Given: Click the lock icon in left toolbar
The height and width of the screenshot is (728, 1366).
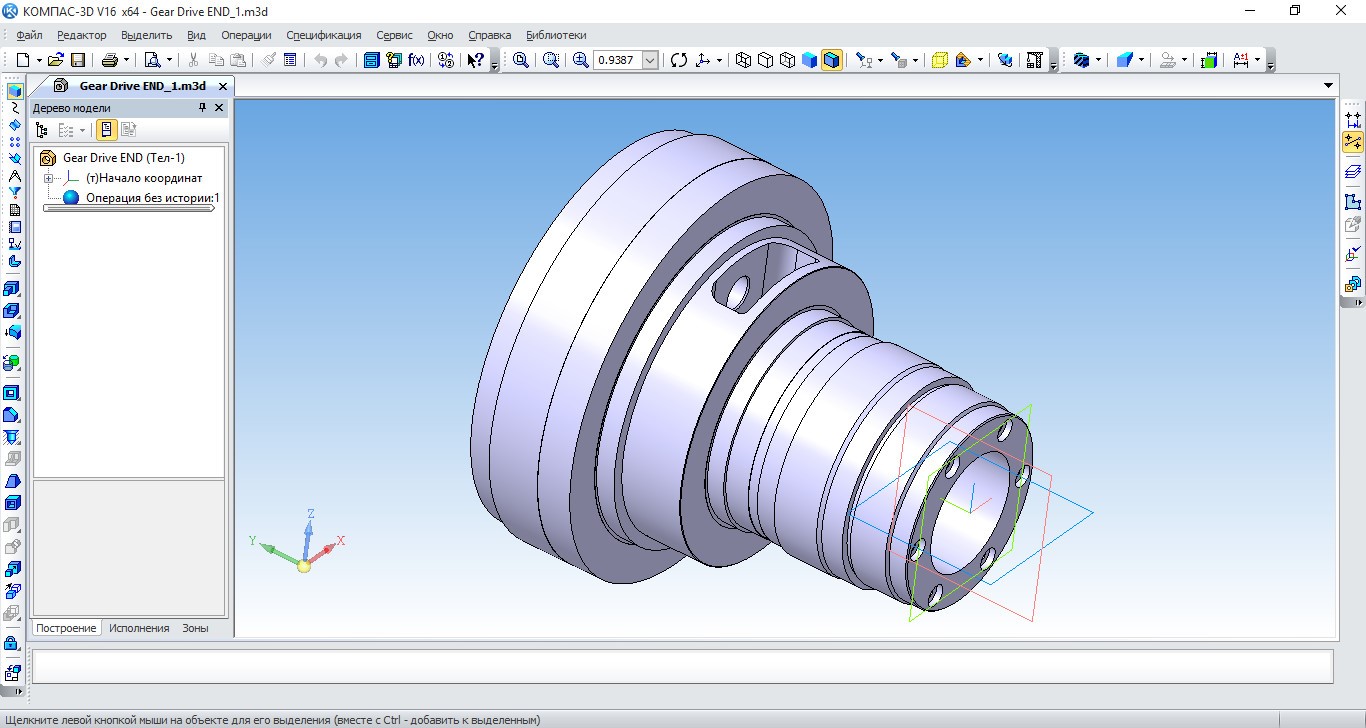Looking at the screenshot, I should 12,643.
